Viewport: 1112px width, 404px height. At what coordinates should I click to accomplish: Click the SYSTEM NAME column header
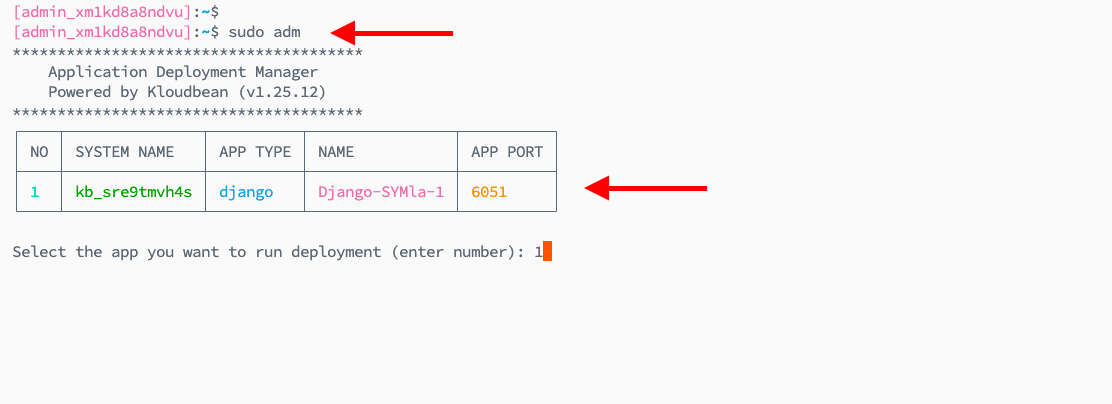pos(125,152)
